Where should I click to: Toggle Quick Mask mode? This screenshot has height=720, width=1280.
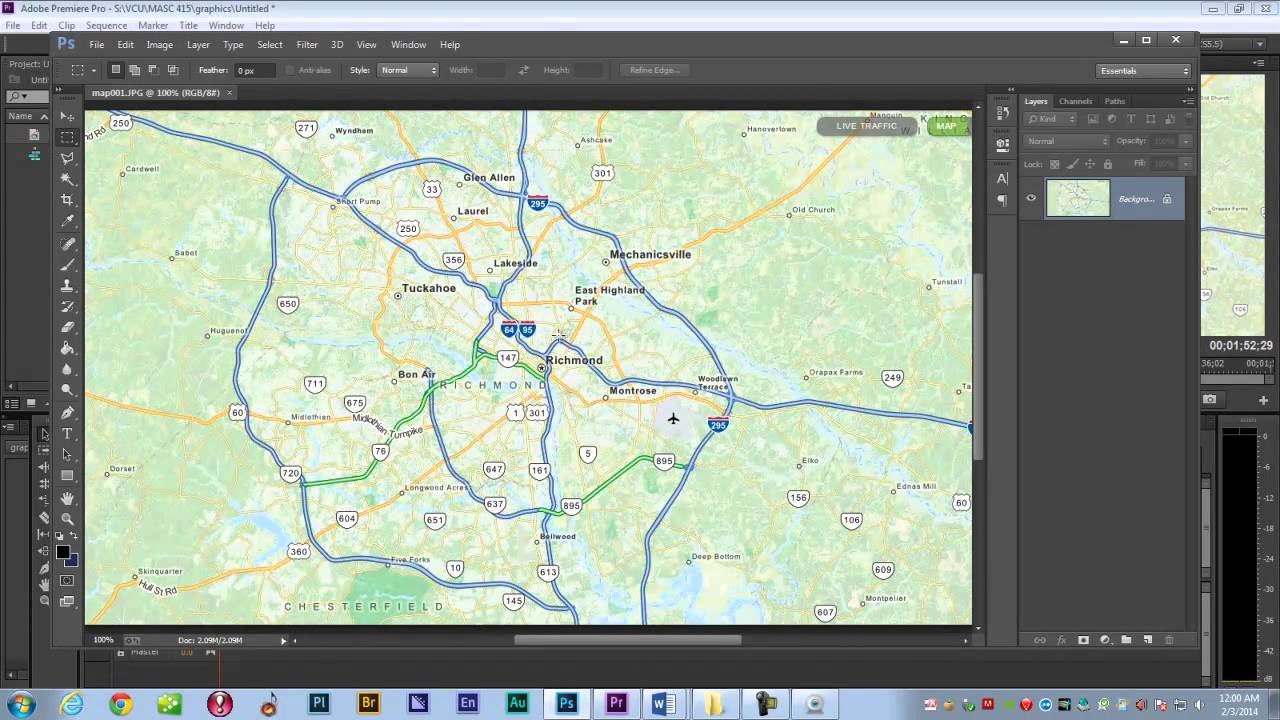click(67, 580)
